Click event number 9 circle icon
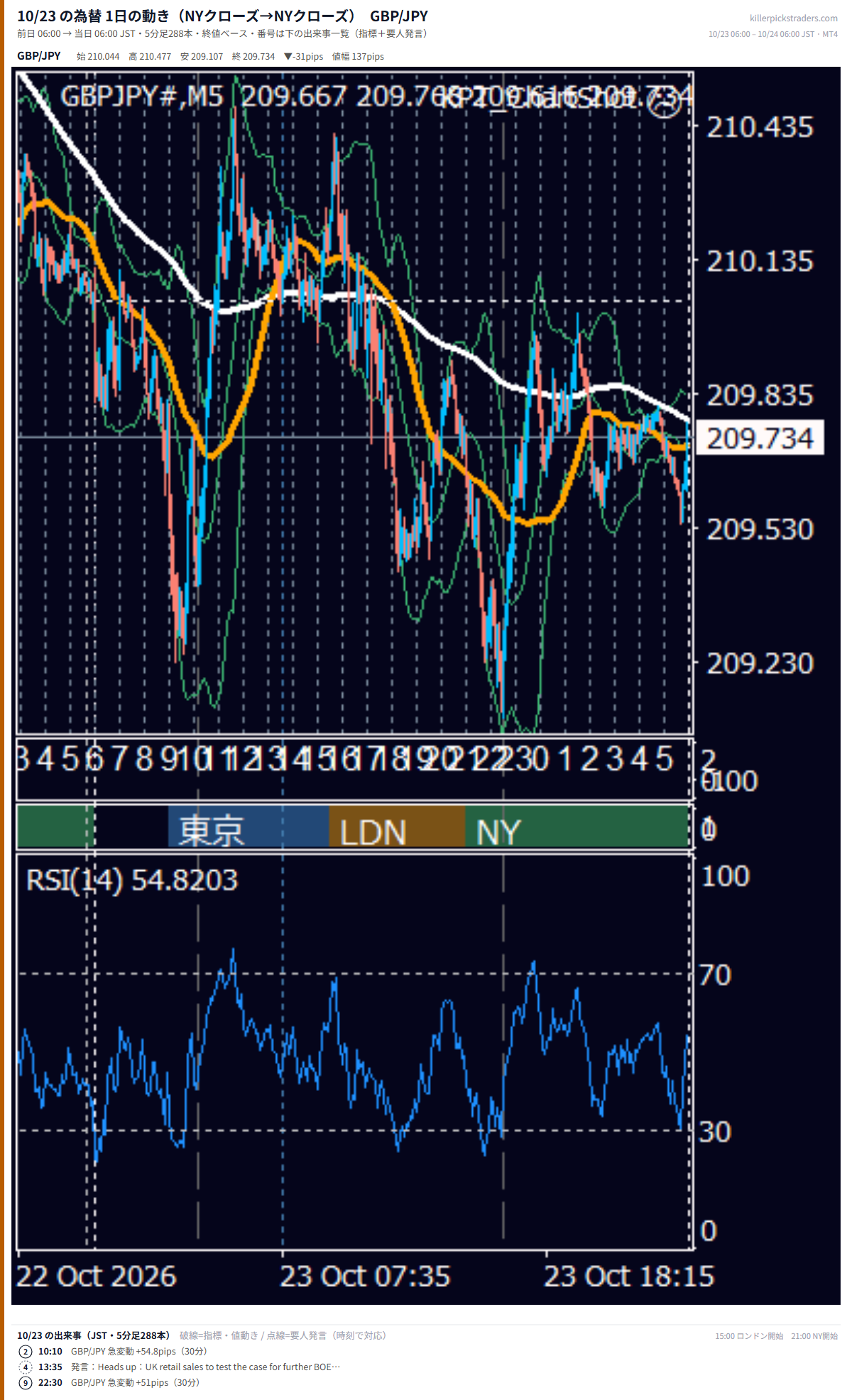 [26, 1382]
